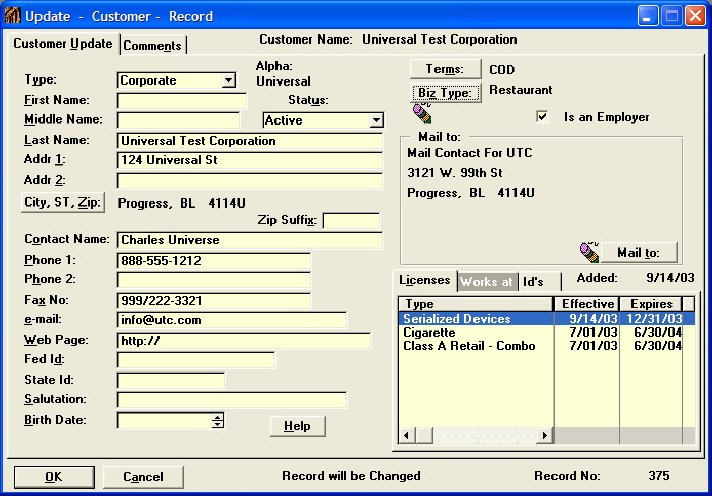Expand the Status dropdown showing Active

click(x=376, y=121)
